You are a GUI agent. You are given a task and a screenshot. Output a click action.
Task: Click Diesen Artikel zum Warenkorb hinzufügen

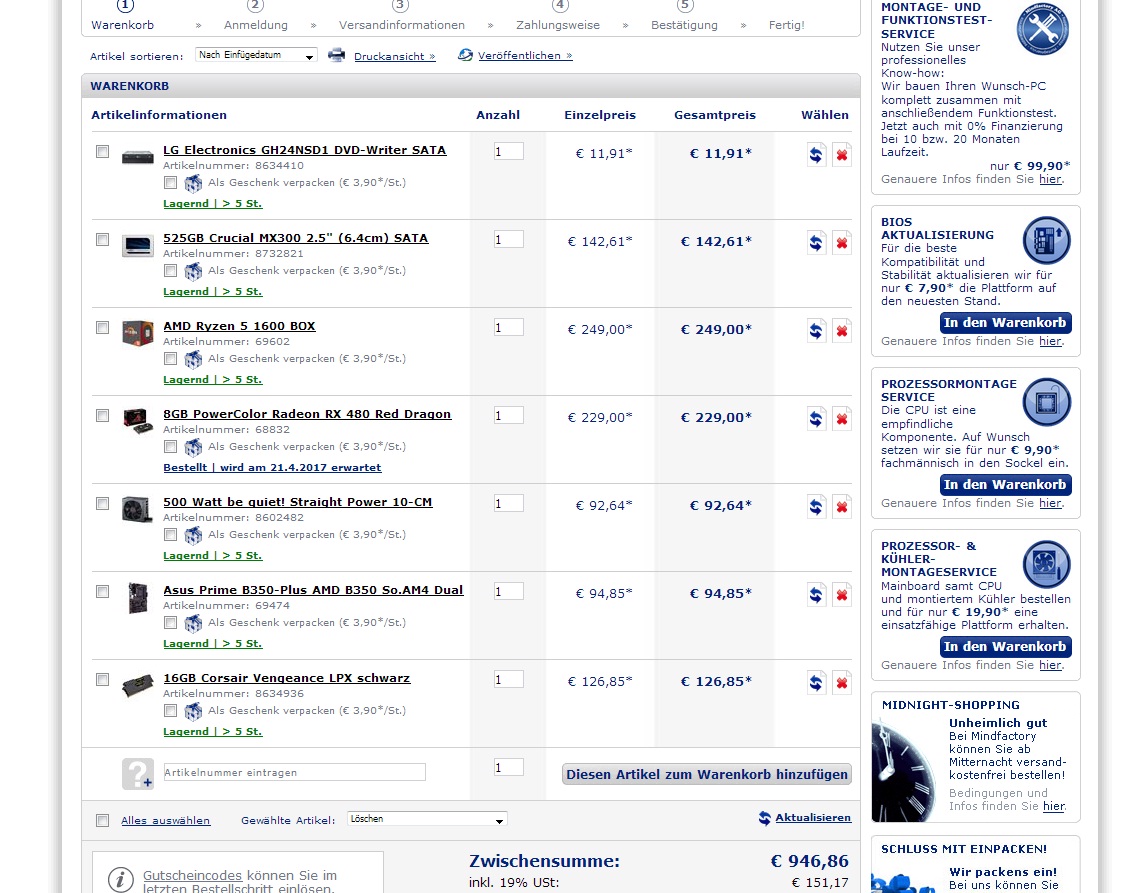pyautogui.click(x=706, y=774)
